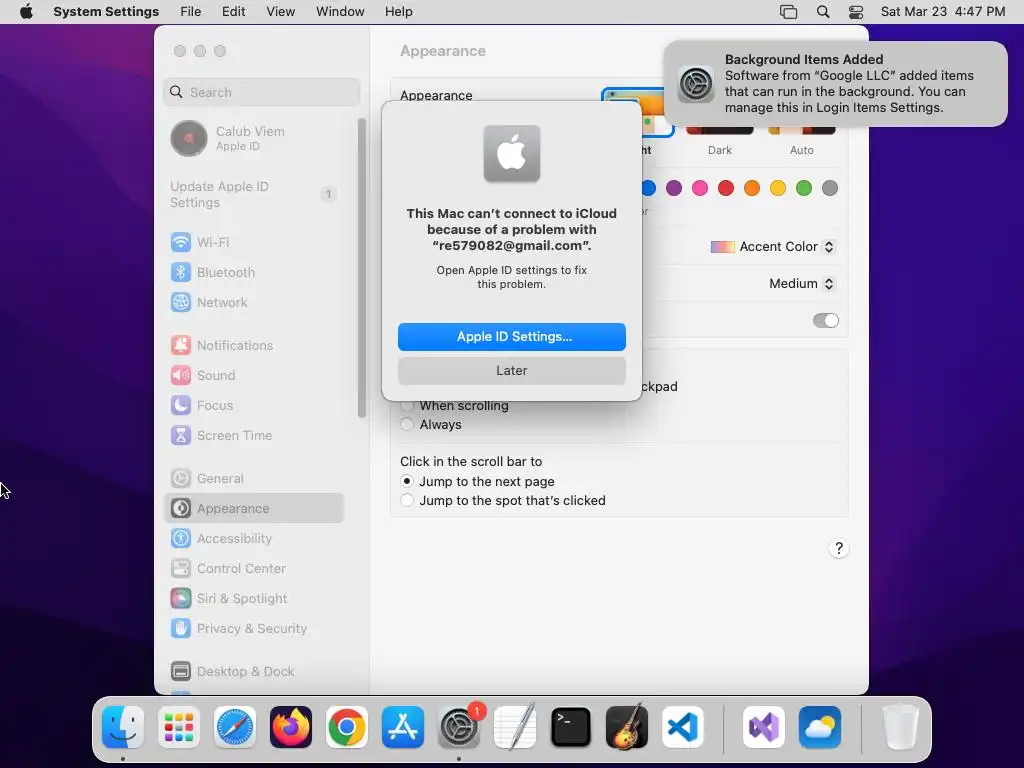Open the Window menu
The image size is (1024, 768).
tap(340, 12)
